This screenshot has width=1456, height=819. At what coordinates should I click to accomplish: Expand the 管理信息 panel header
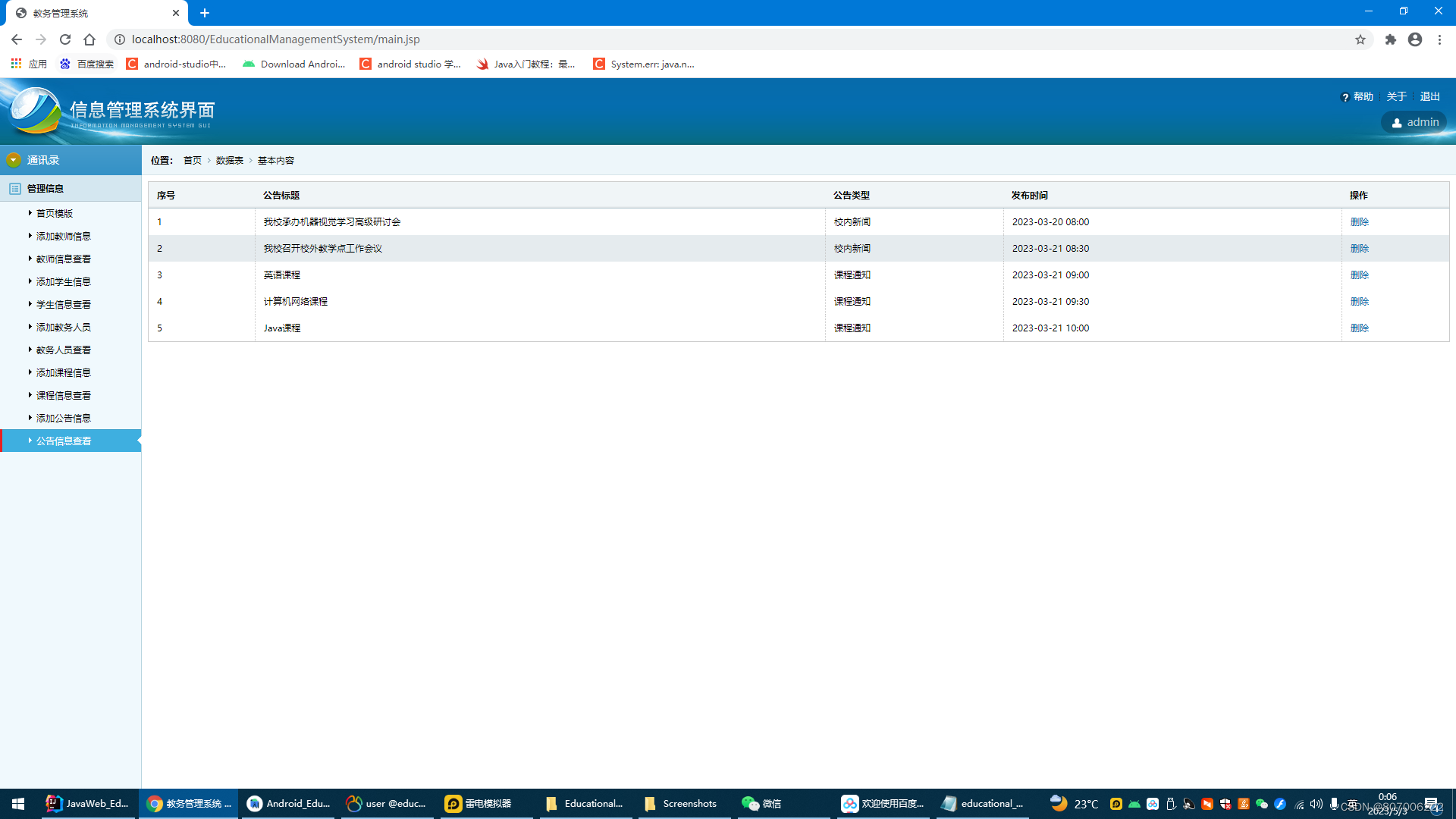(x=45, y=188)
